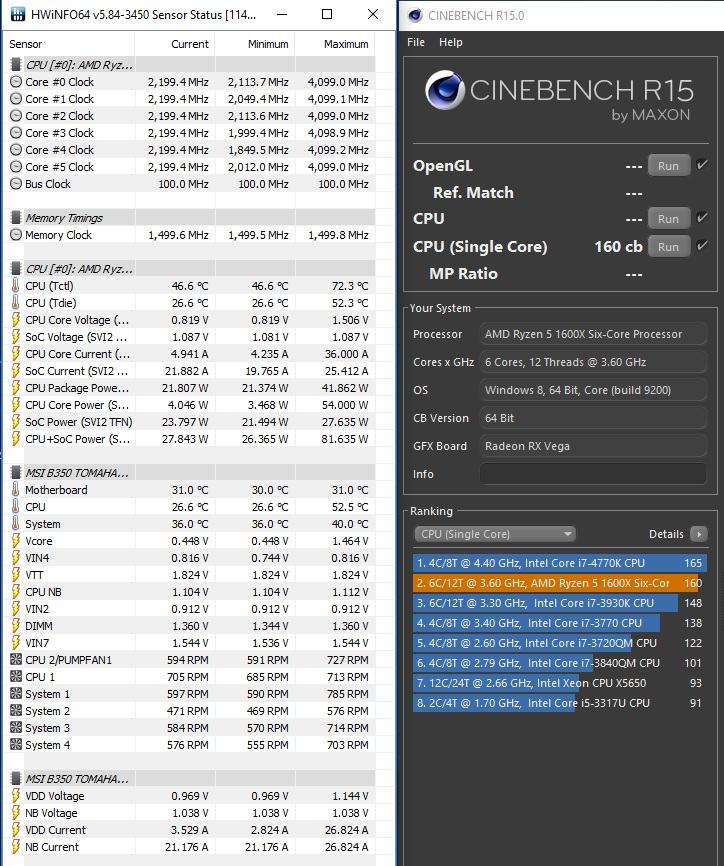Click the CPU 2/PUMPFAN1 fan icon
724x866 pixels.
click(16, 659)
